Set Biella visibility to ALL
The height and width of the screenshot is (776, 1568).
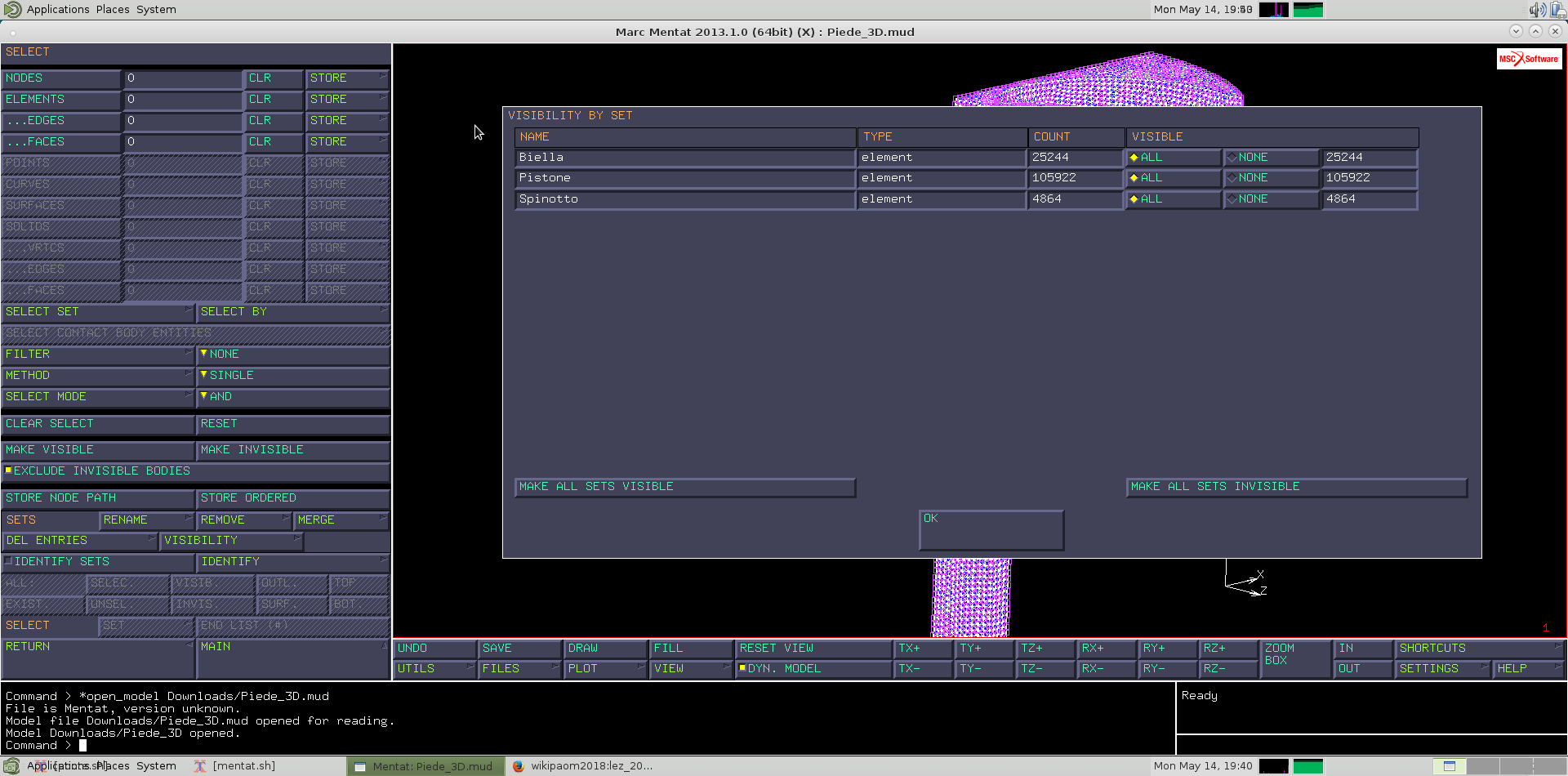click(1174, 158)
